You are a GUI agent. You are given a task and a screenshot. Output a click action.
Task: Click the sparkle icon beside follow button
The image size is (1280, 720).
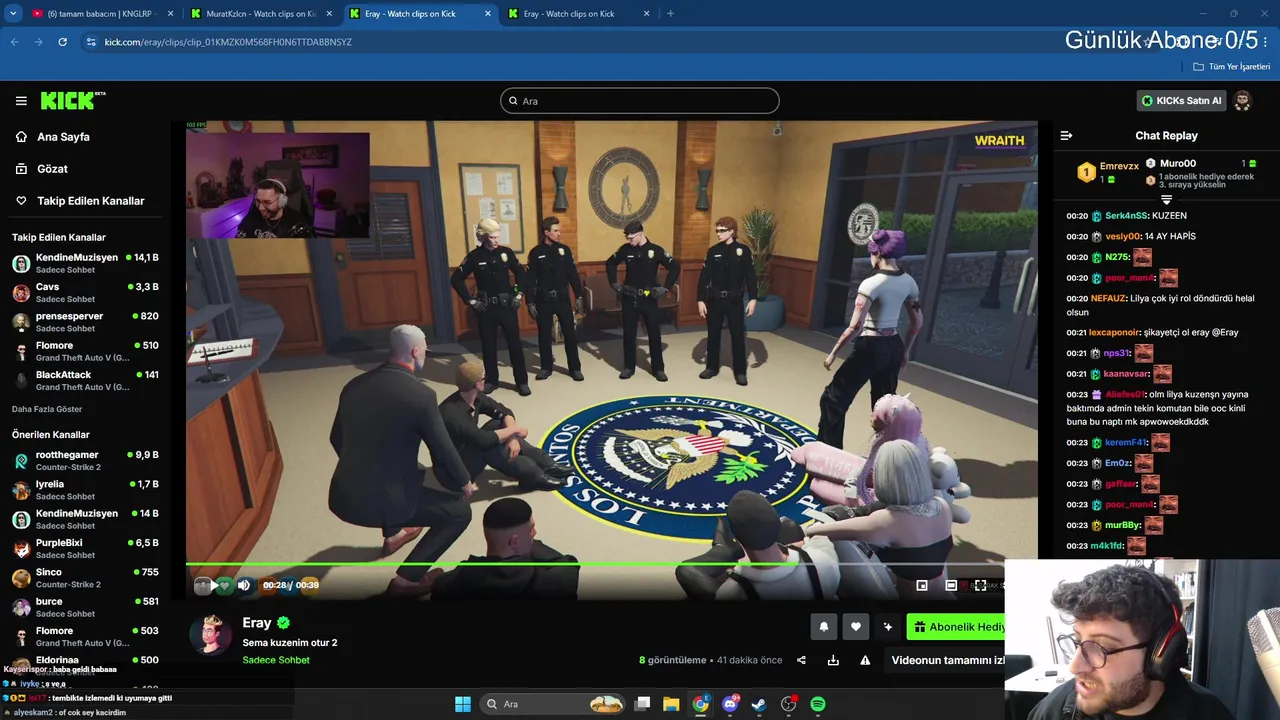(x=887, y=627)
